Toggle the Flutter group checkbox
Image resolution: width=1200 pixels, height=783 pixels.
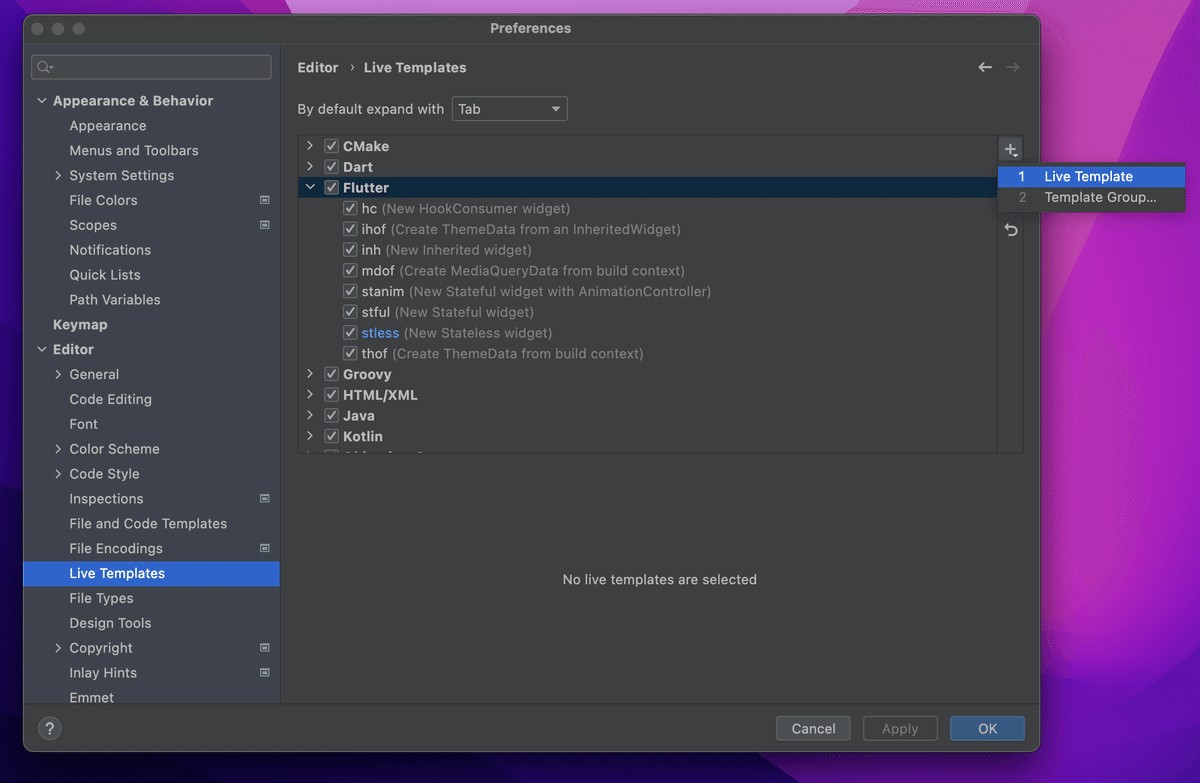pos(332,188)
